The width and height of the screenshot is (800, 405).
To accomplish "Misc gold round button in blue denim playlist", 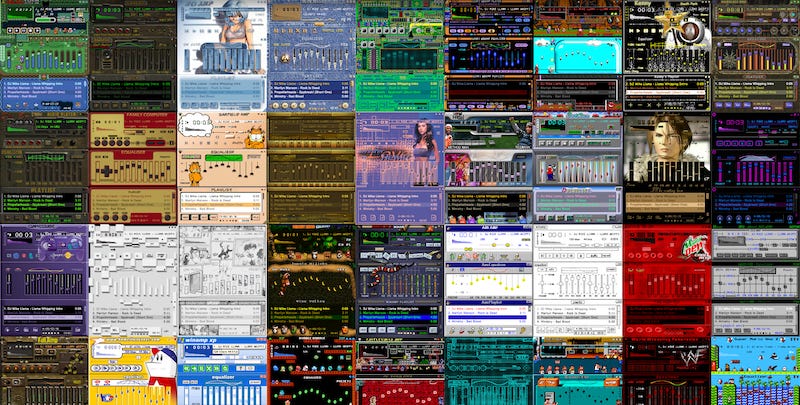I will 303,105.
